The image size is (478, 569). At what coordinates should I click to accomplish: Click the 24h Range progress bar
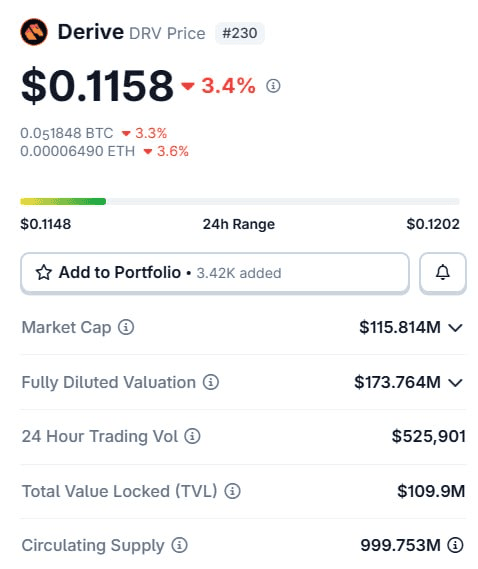(240, 201)
